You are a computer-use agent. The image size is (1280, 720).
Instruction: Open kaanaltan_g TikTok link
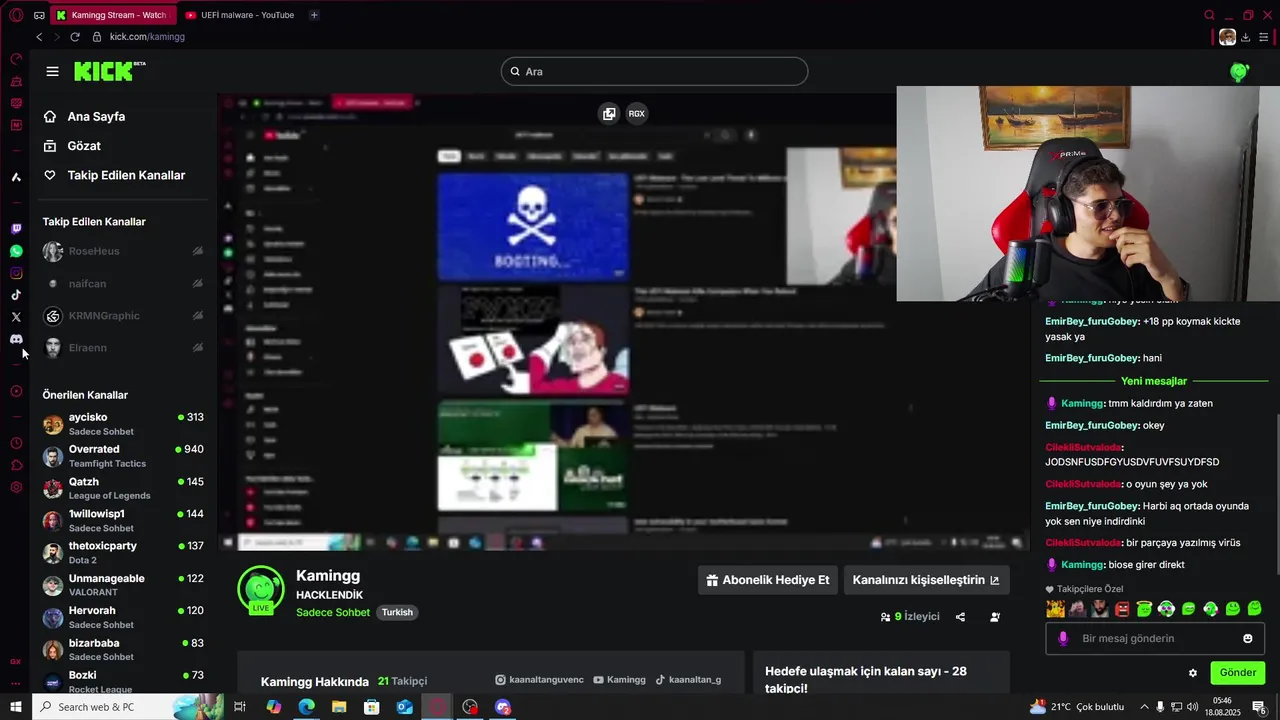click(688, 680)
